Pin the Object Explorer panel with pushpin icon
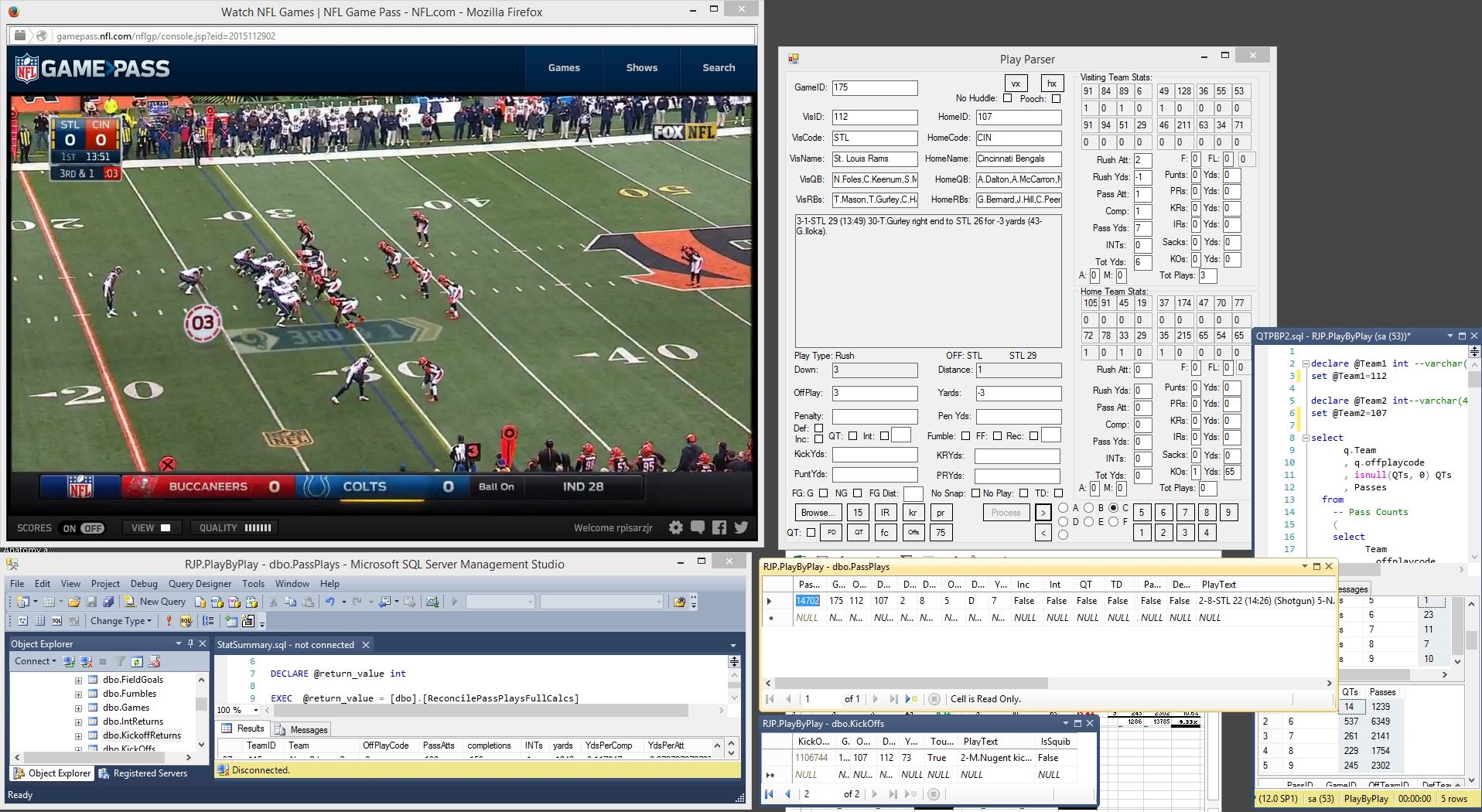Screen dimensions: 1482x812 pyautogui.click(x=190, y=643)
